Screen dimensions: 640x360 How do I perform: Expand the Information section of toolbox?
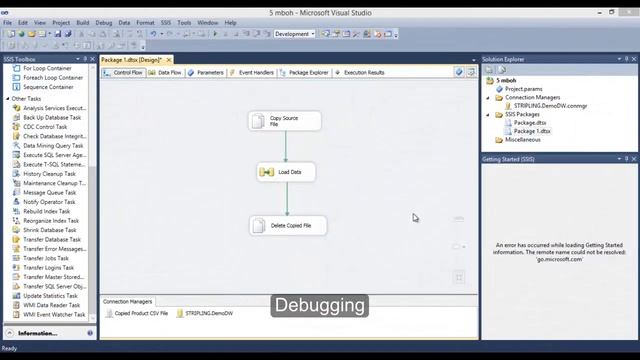(x=9, y=333)
